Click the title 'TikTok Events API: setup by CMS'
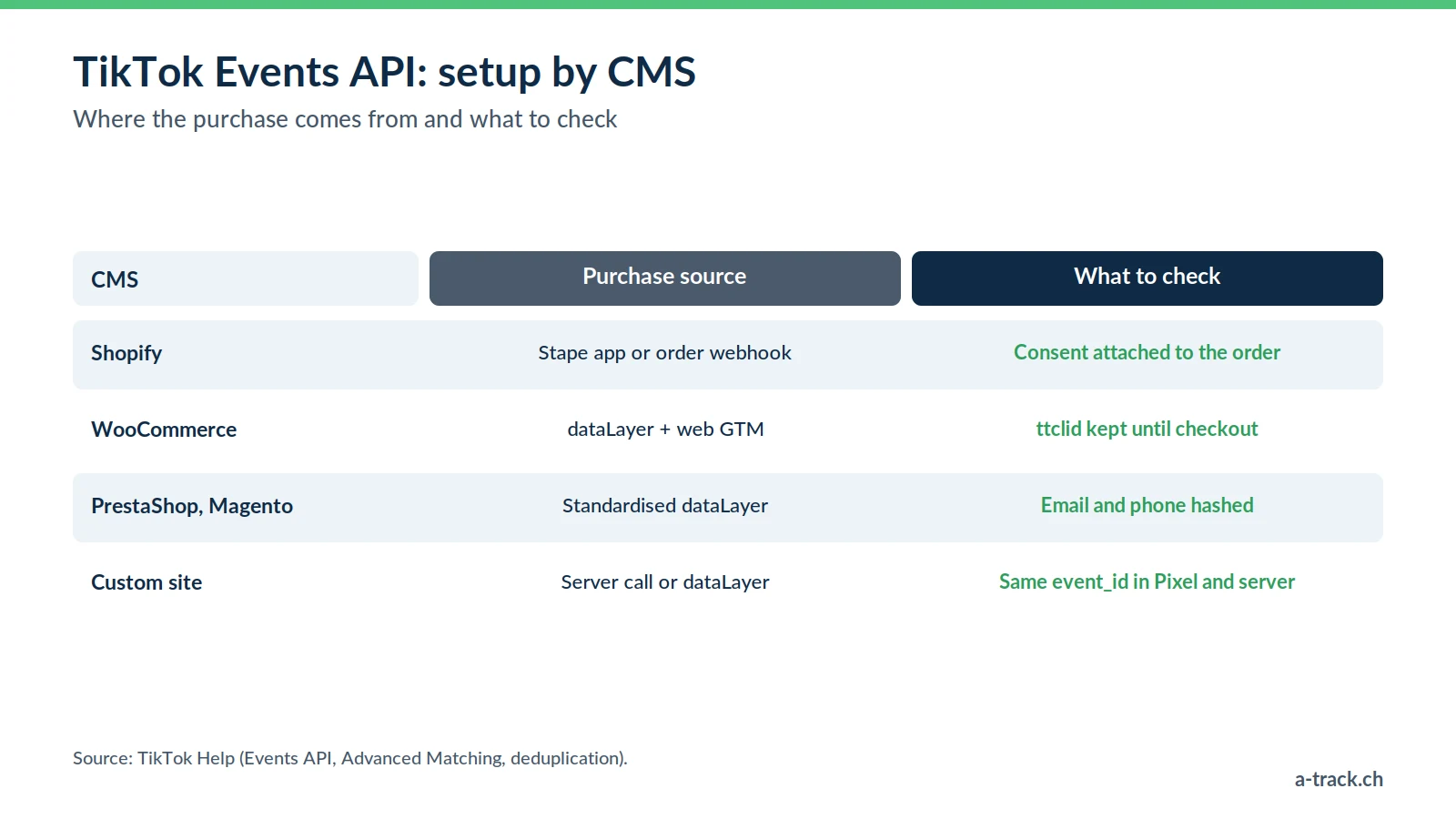Image resolution: width=1456 pixels, height=819 pixels. [x=384, y=72]
